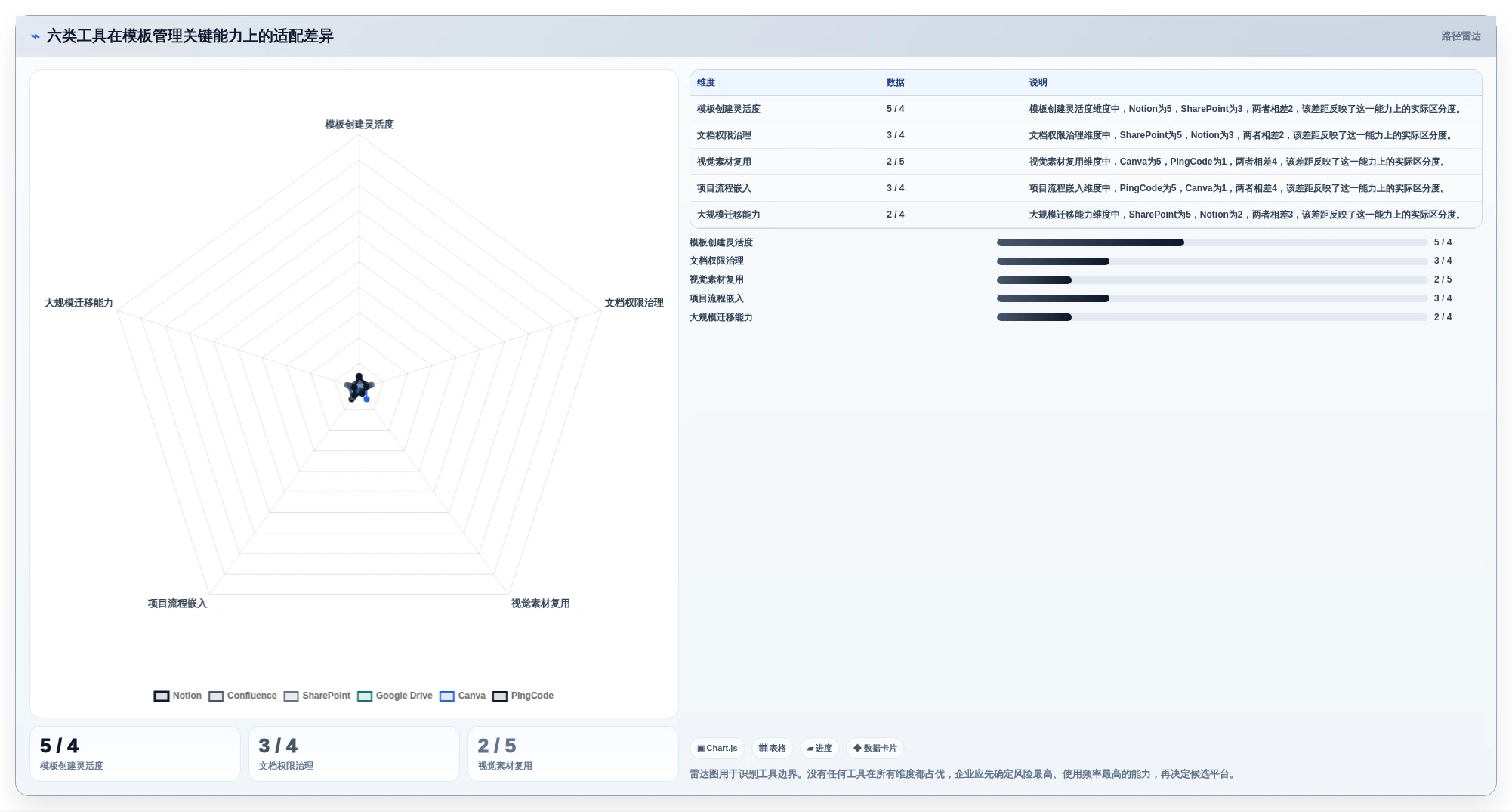Screen dimensions: 1512x812
Task: Click the description text for 大规模迁移能力 row
Action: coord(1247,215)
